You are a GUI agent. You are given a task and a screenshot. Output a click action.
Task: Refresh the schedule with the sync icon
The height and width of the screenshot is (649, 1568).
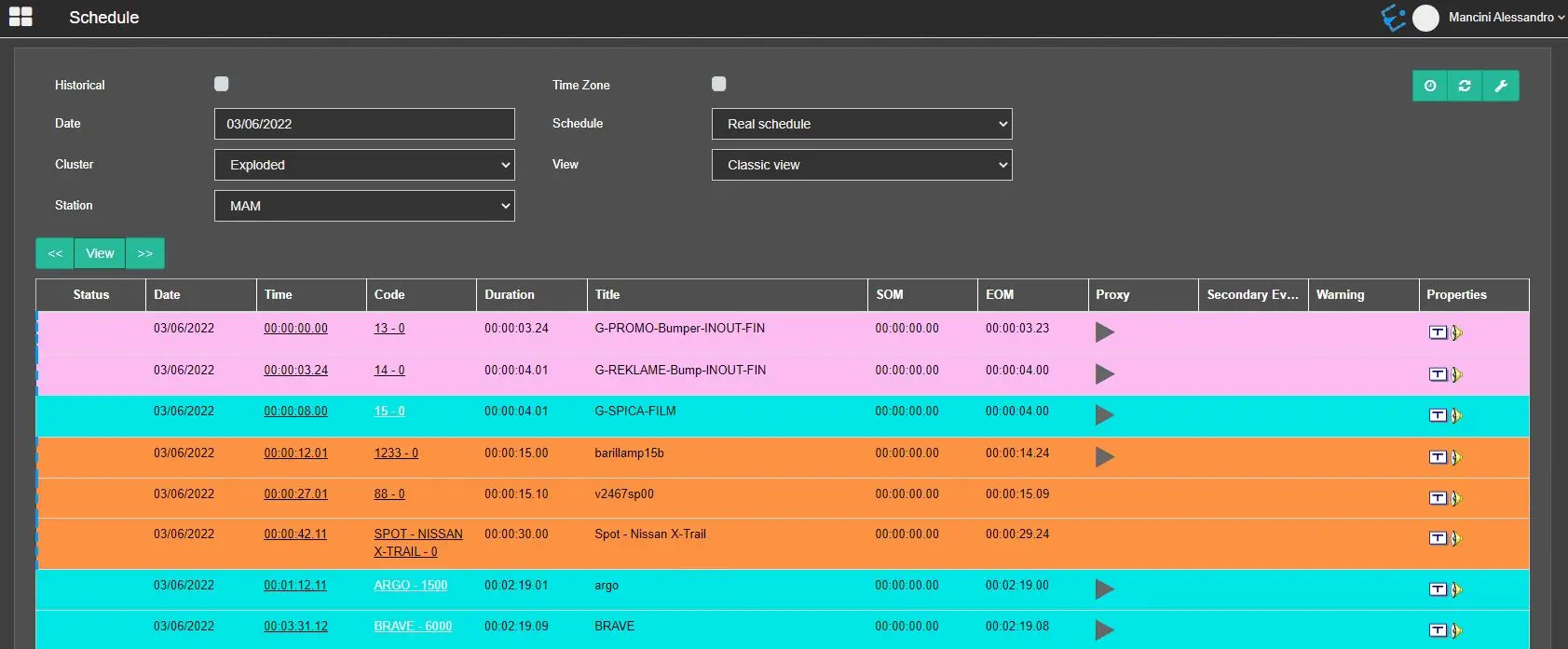point(1465,86)
